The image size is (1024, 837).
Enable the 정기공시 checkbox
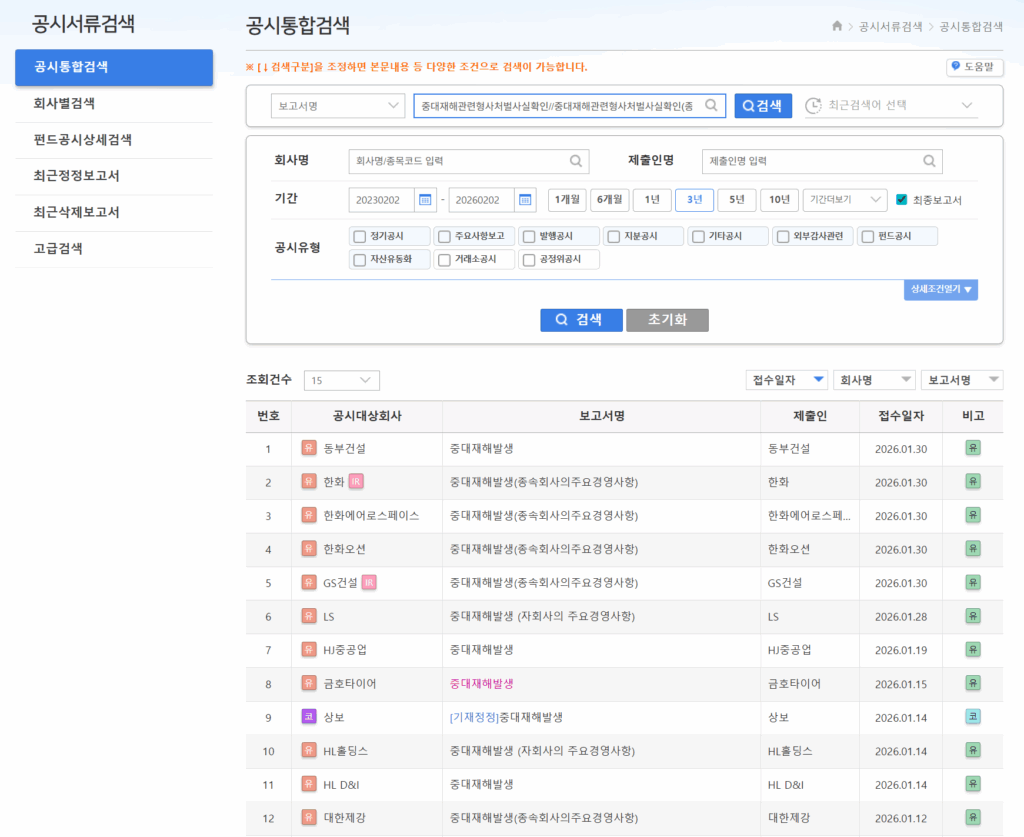(360, 237)
